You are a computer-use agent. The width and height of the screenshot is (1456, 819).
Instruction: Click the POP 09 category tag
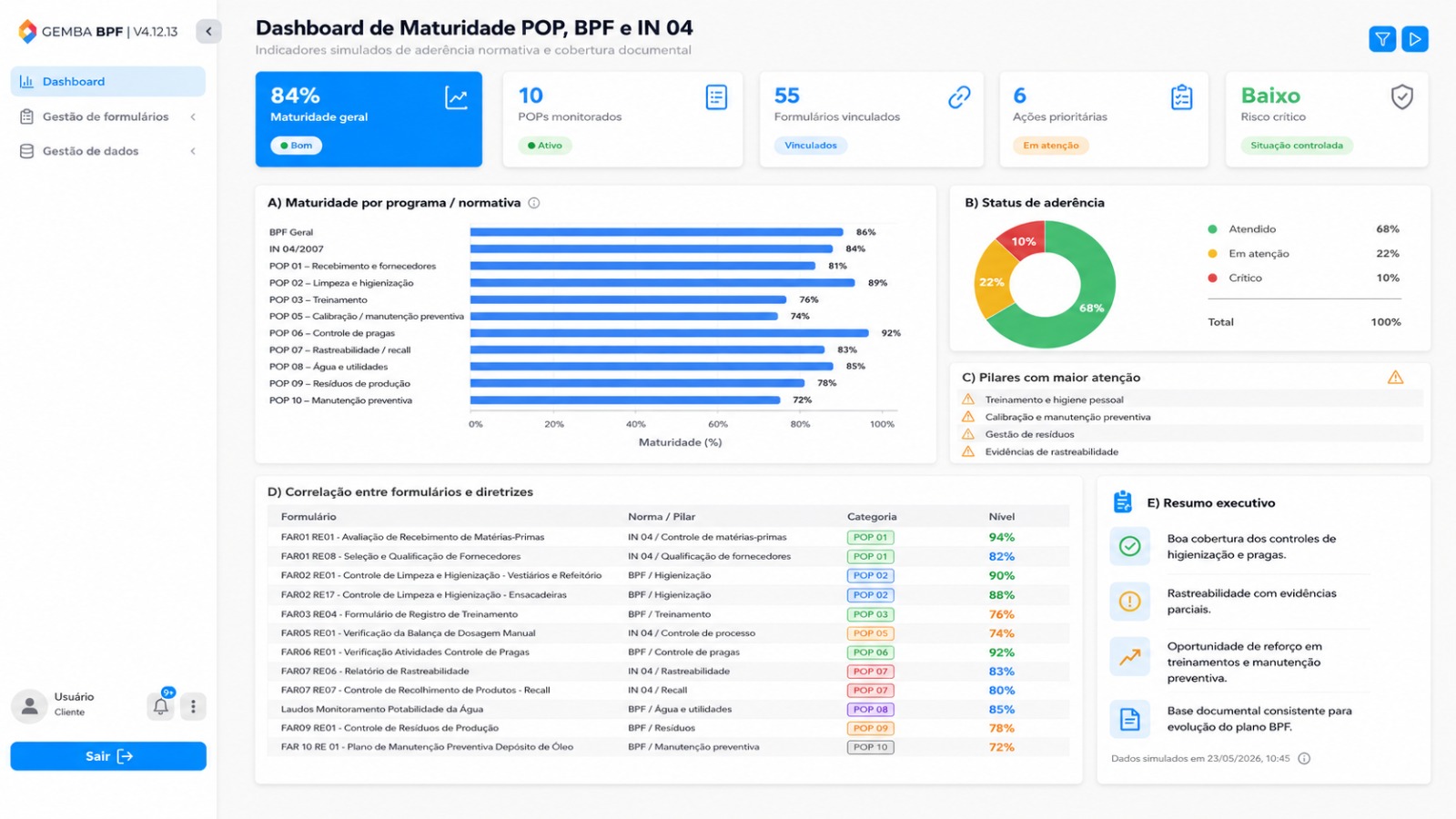pos(871,728)
